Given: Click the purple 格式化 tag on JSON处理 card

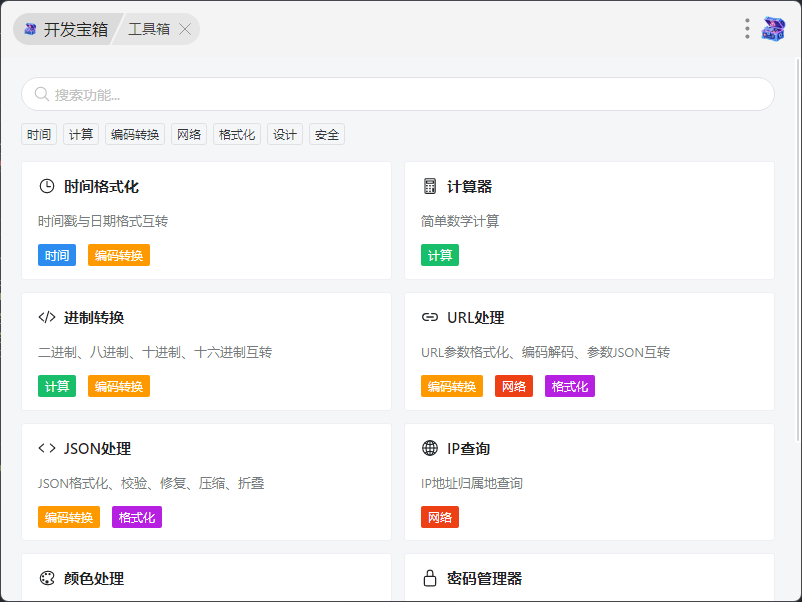Looking at the screenshot, I should point(137,517).
